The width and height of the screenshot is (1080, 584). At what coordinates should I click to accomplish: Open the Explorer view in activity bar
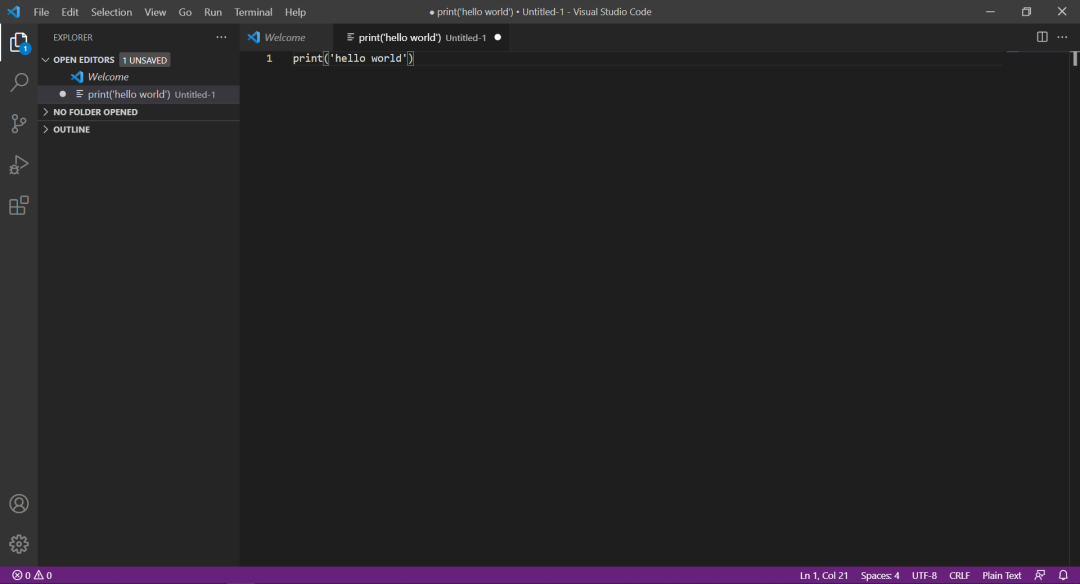[x=19, y=43]
